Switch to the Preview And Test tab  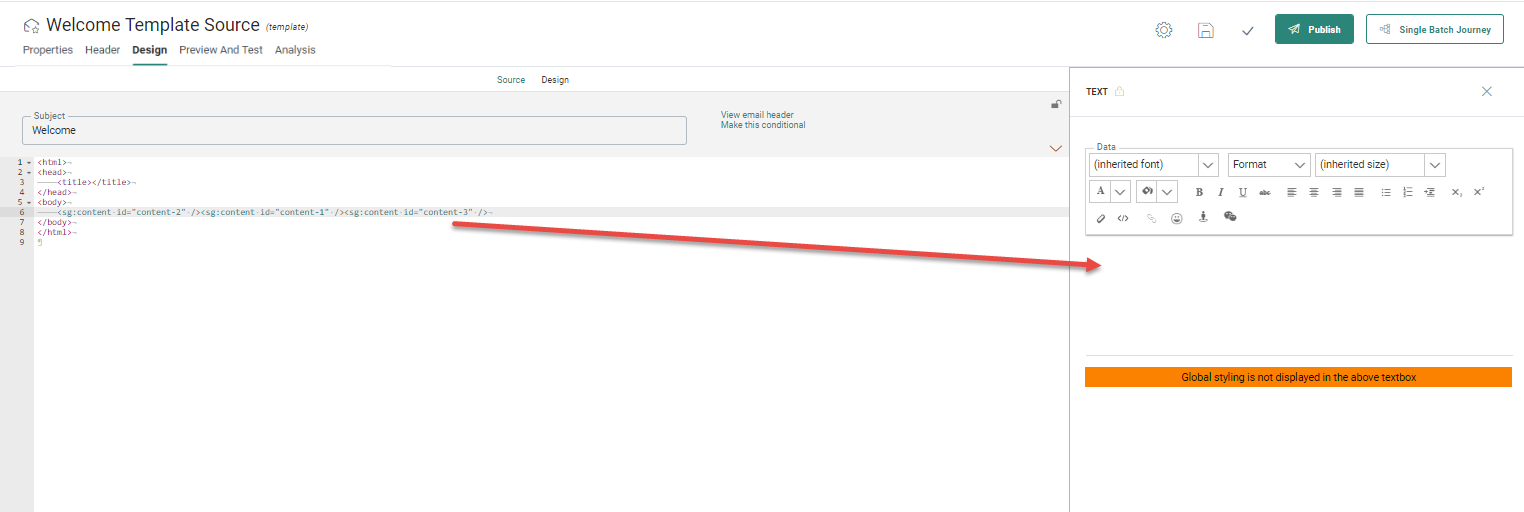click(220, 50)
